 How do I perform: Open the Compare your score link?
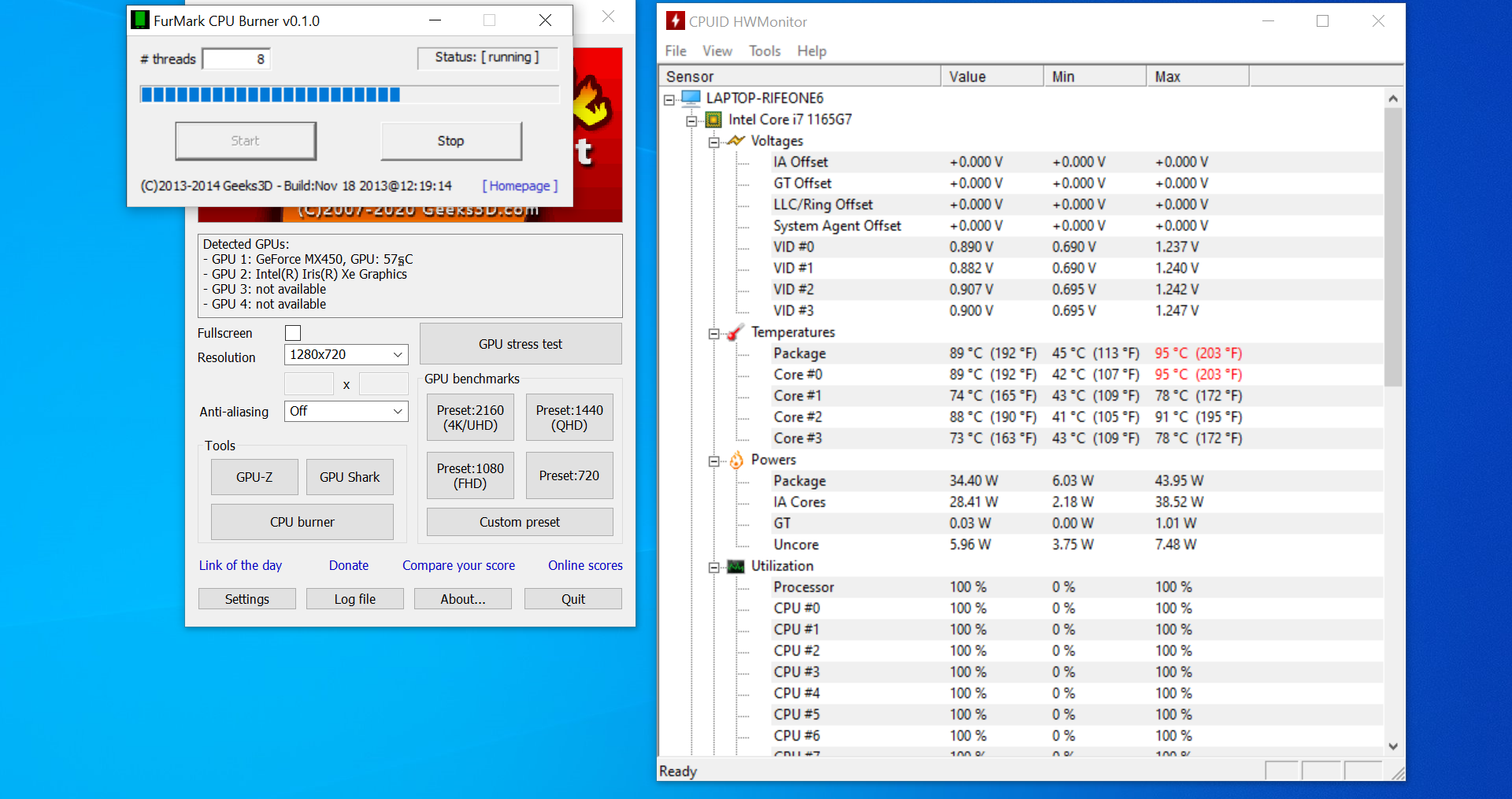[x=458, y=565]
